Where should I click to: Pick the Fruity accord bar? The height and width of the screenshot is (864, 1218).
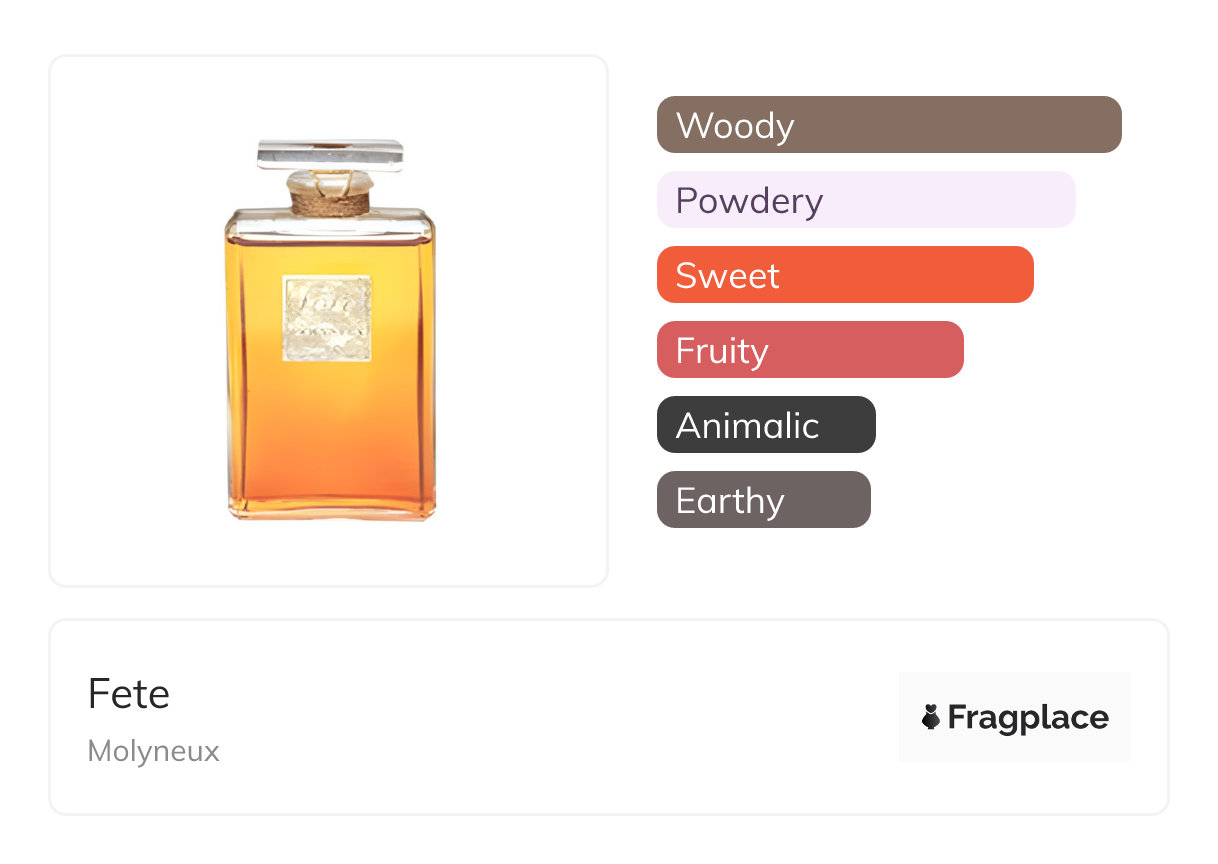coord(809,350)
